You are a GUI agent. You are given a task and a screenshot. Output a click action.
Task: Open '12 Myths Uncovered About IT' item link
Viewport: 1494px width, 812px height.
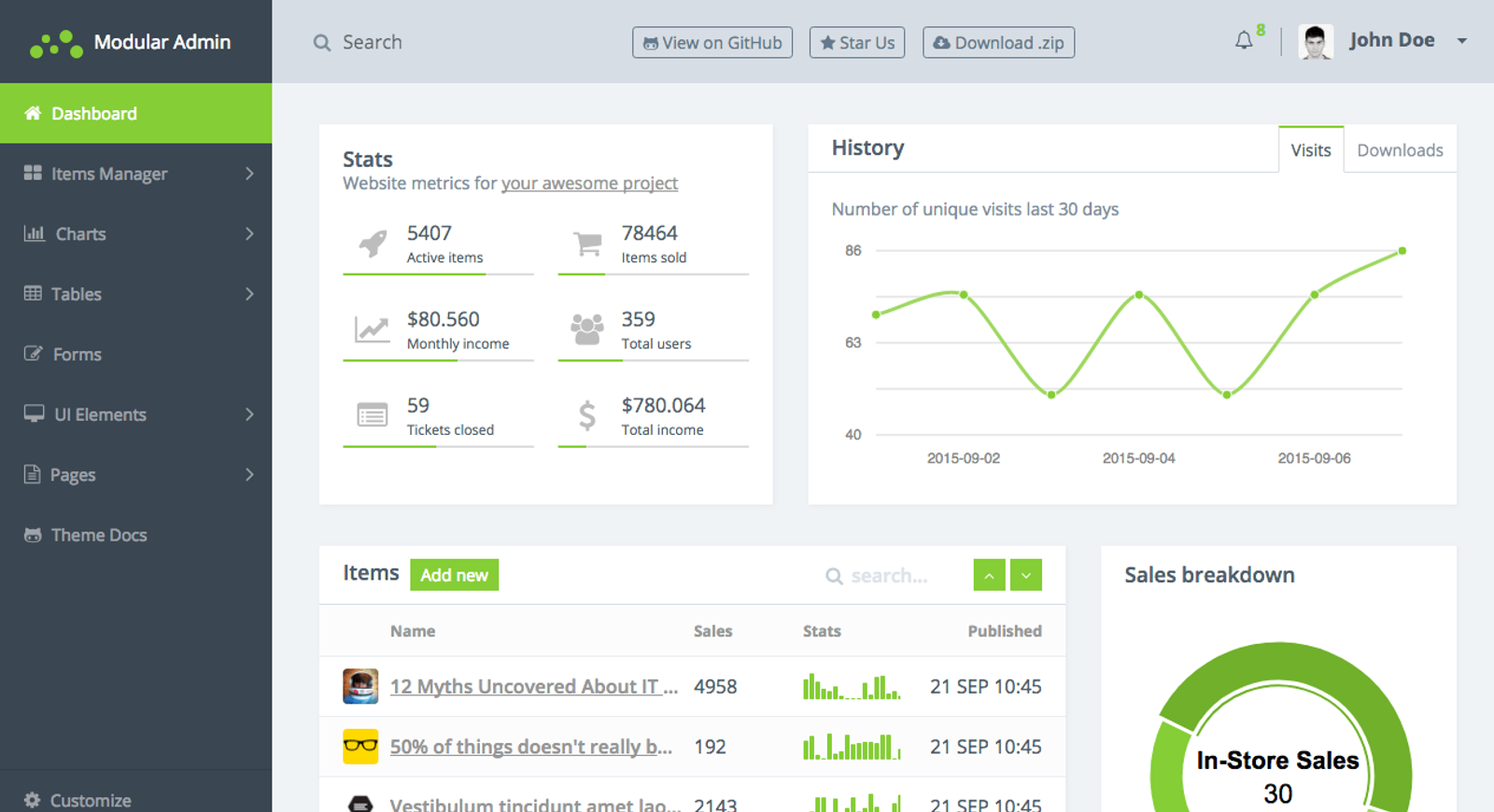click(534, 686)
